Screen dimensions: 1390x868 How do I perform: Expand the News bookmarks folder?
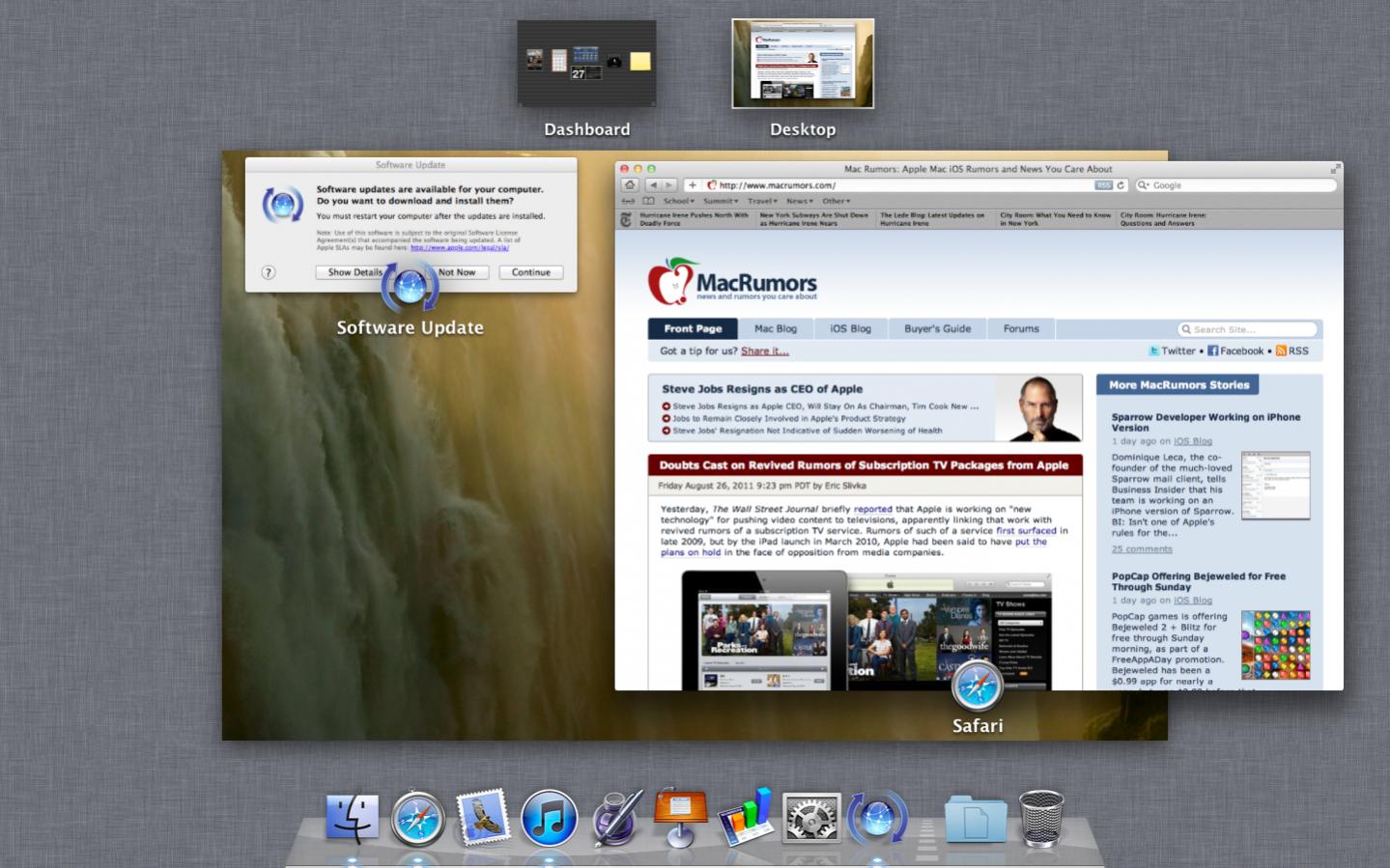800,201
